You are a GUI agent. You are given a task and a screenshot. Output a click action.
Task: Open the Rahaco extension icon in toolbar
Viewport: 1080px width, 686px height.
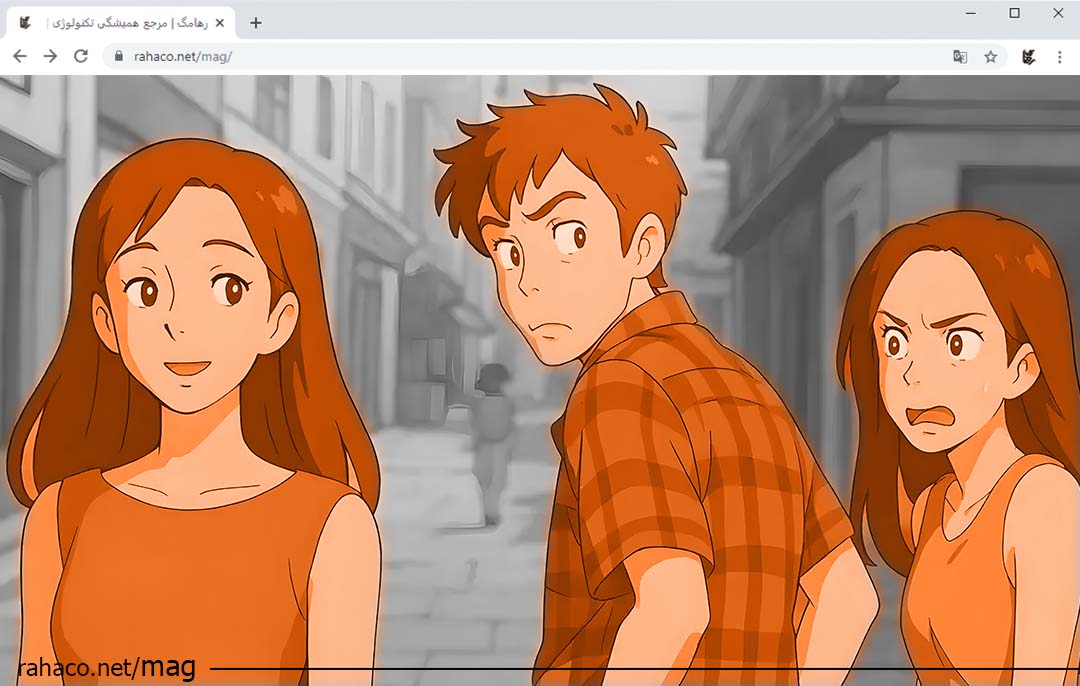pyautogui.click(x=1028, y=57)
